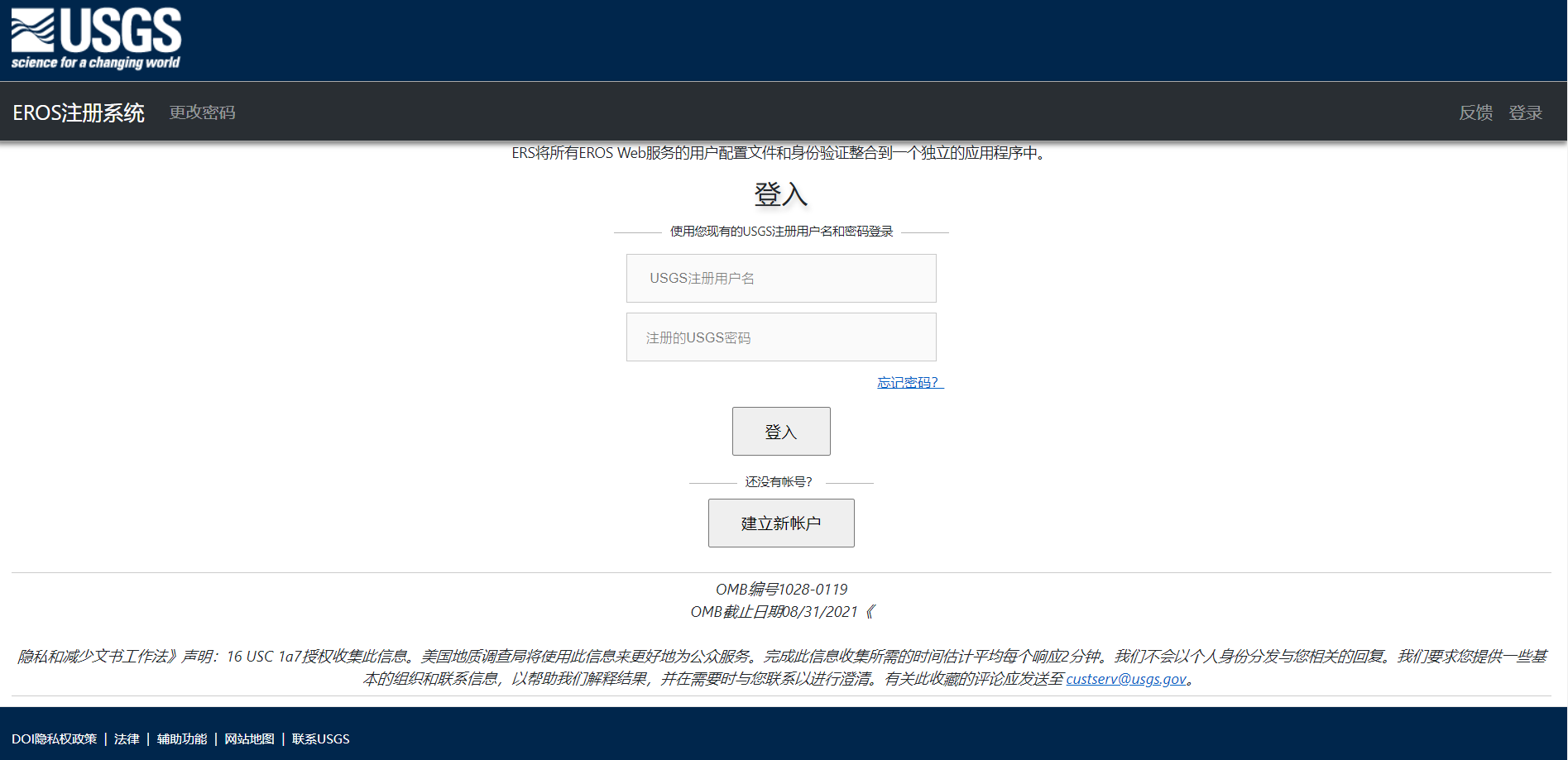Click the 登入 submit button
This screenshot has height=760, width=1568.
780,431
